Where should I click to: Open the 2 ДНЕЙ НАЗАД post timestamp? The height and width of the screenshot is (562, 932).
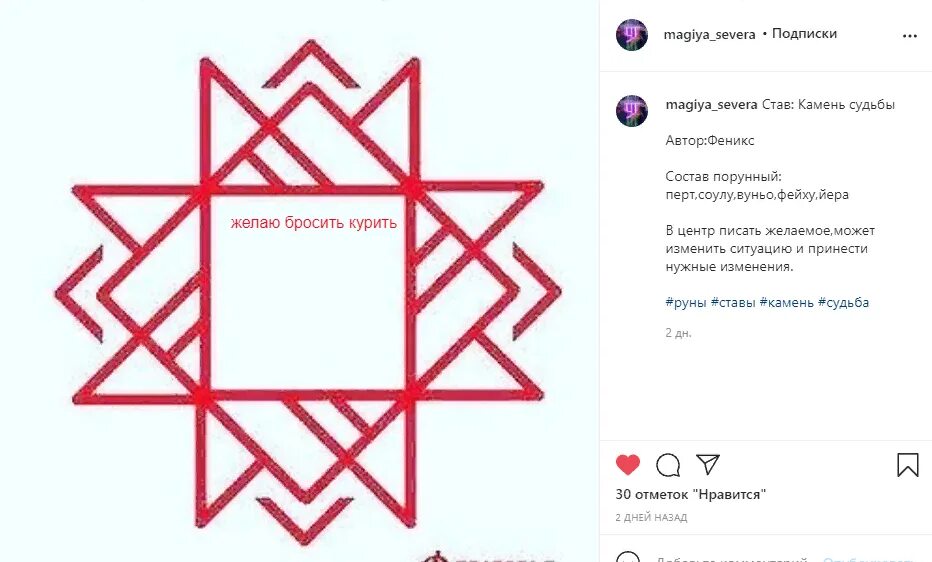[x=651, y=517]
